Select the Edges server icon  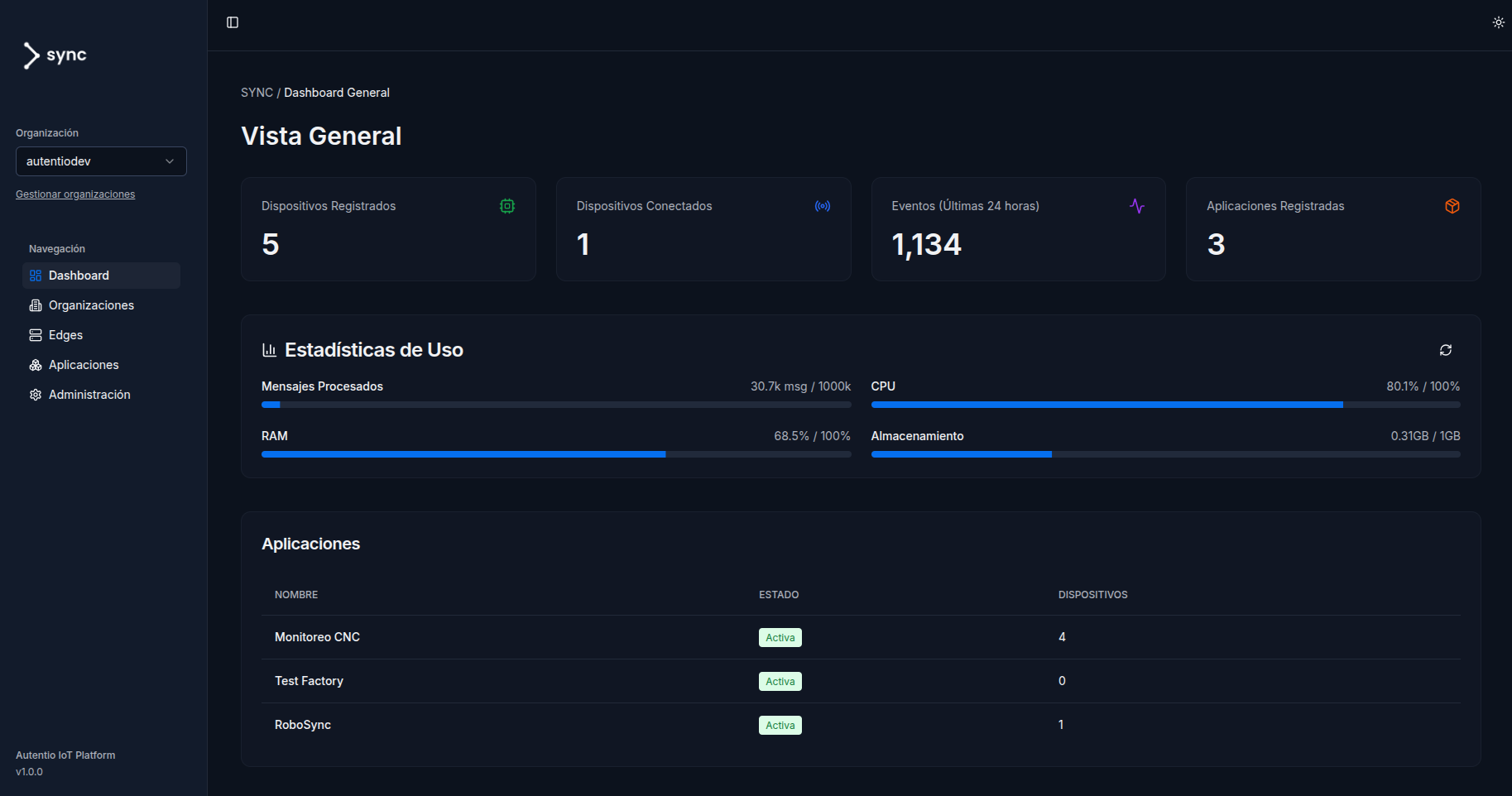pos(35,334)
